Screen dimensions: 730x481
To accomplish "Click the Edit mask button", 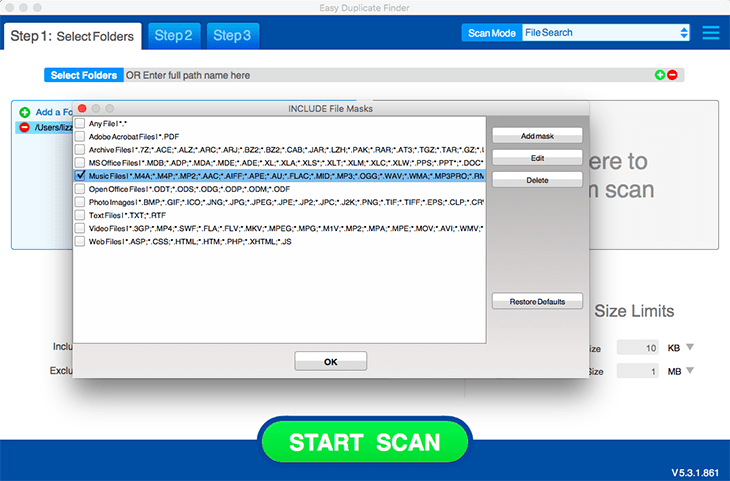I will 537,158.
